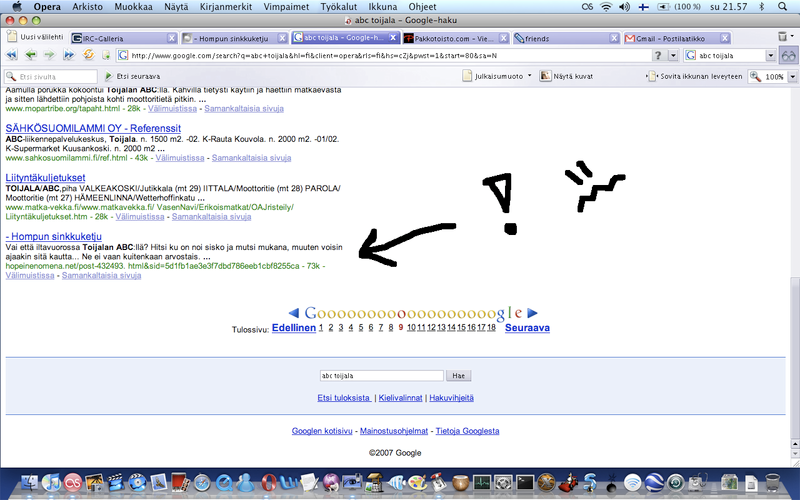Click the green Etsi seuraava arrow icon
This screenshot has width=800, height=500.
click(109, 76)
